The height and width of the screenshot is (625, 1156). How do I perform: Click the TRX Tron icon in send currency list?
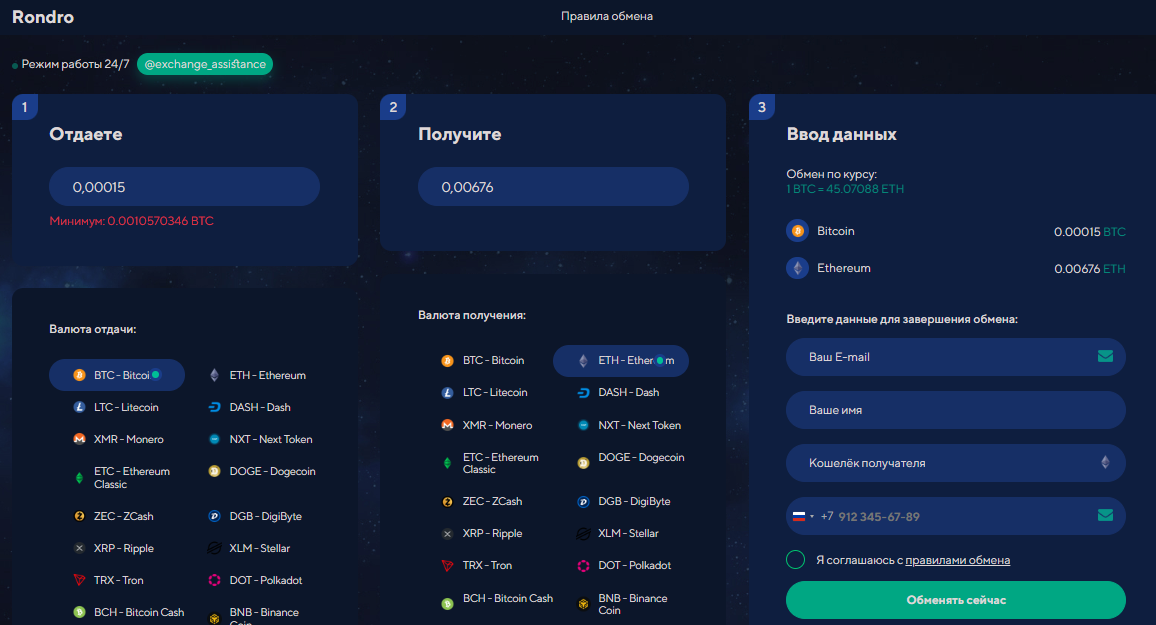click(79, 580)
